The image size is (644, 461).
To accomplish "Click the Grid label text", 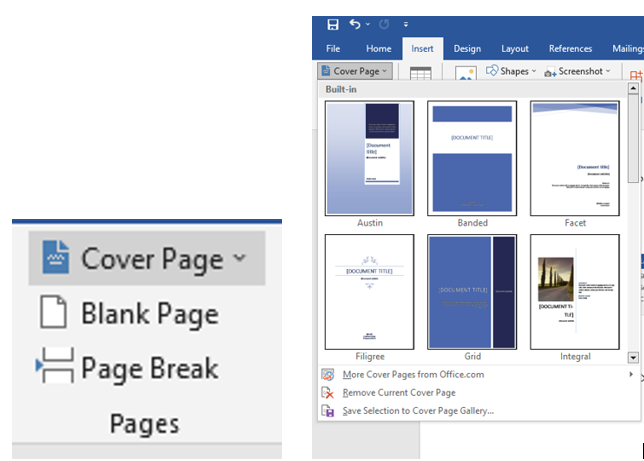I will (x=472, y=356).
